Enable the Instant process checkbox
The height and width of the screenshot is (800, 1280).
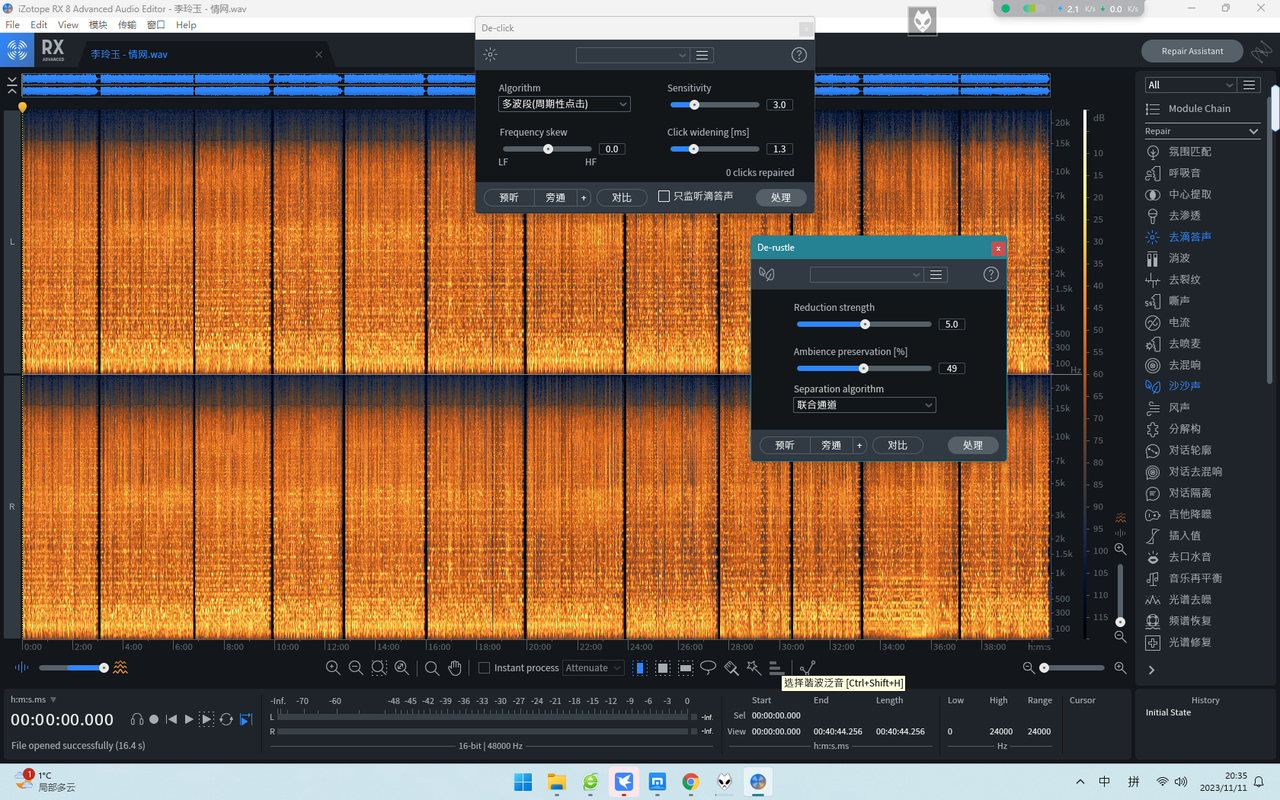coord(484,668)
